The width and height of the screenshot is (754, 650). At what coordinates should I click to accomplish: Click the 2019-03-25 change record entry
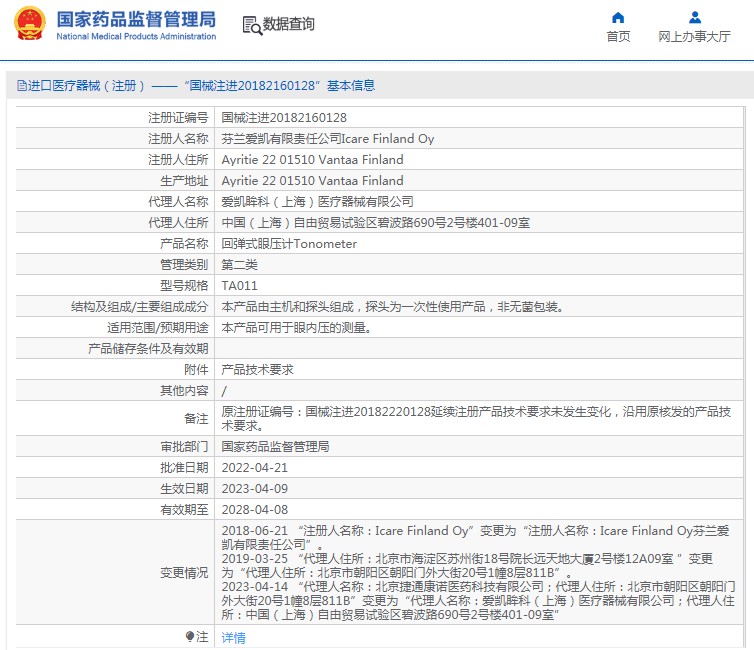[467, 565]
